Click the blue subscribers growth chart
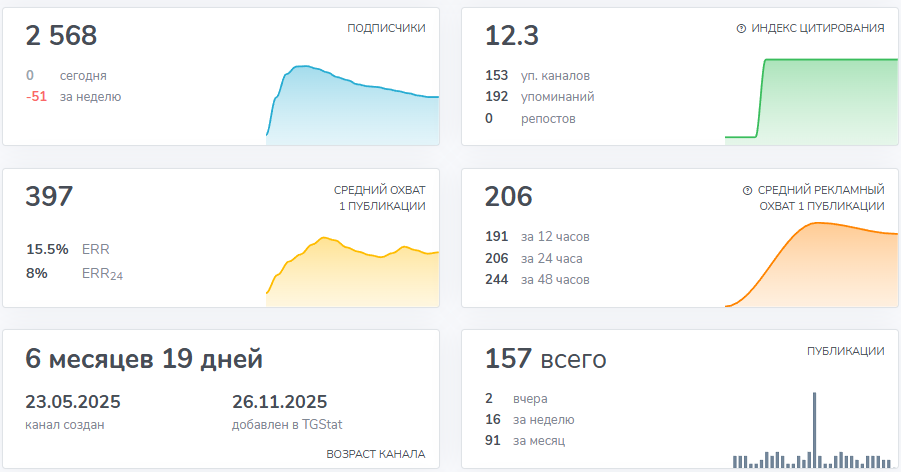 pyautogui.click(x=352, y=105)
